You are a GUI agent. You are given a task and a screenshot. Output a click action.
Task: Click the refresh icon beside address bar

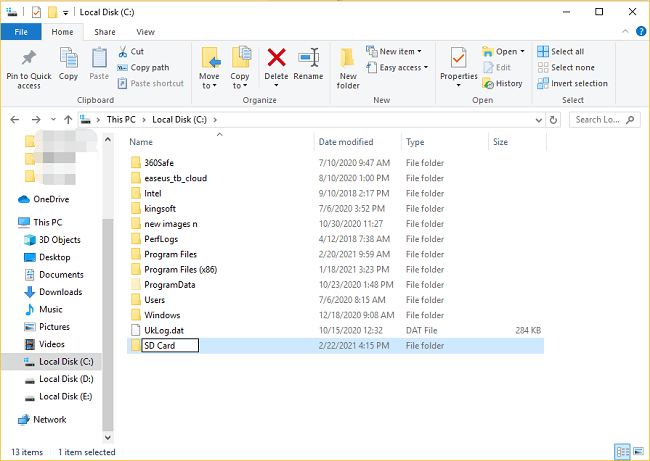coord(553,120)
